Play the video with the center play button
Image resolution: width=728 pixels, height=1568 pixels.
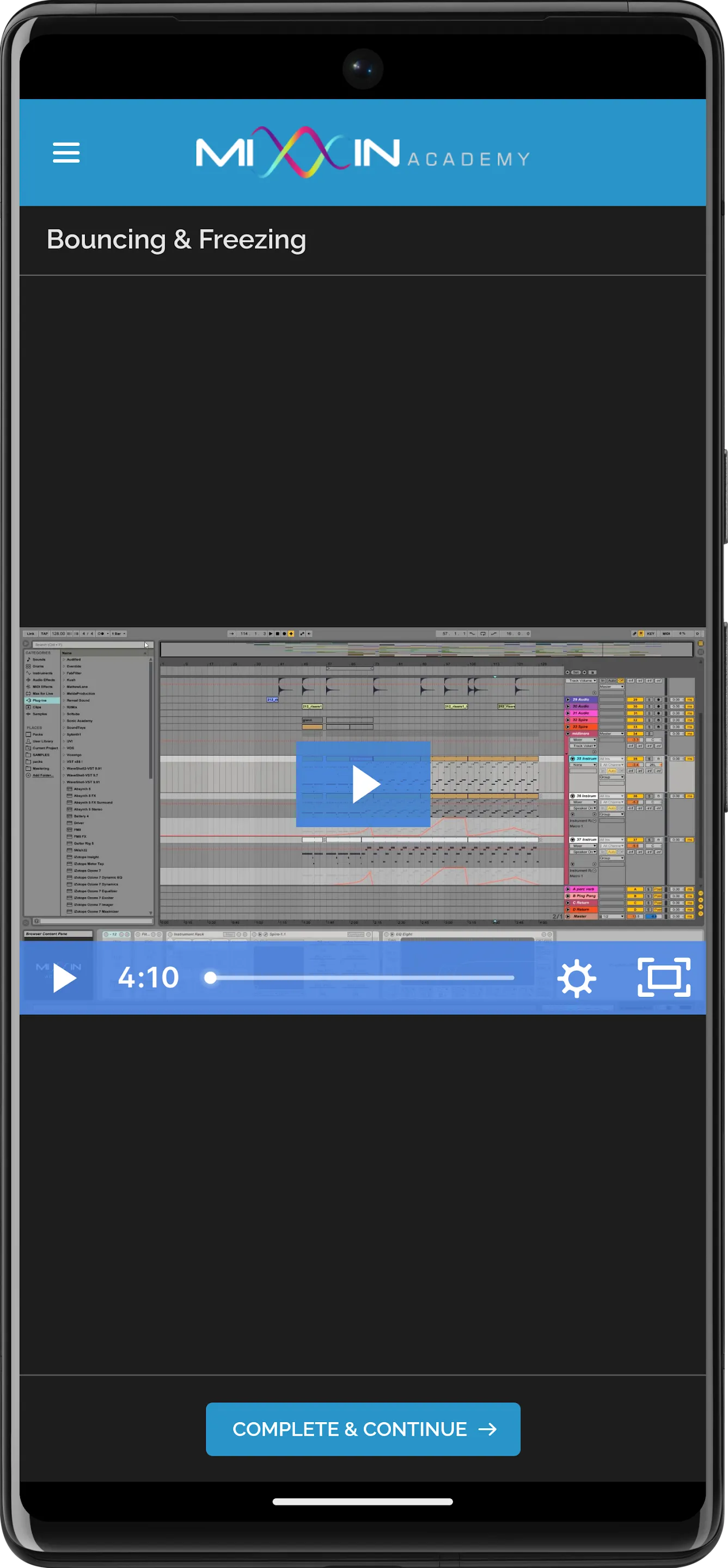363,784
